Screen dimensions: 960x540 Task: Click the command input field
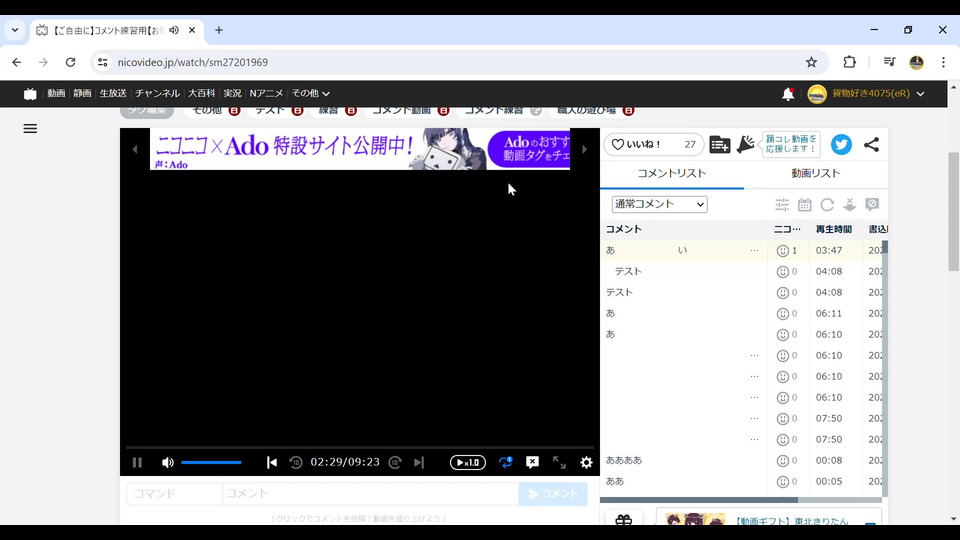pyautogui.click(x=174, y=493)
